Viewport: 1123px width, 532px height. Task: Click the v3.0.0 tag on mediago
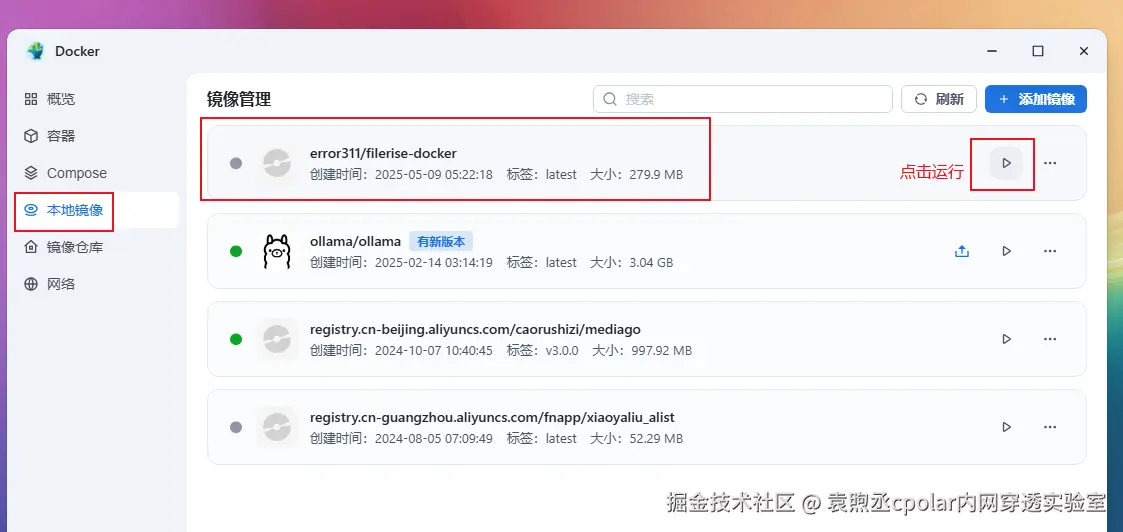pyautogui.click(x=562, y=350)
